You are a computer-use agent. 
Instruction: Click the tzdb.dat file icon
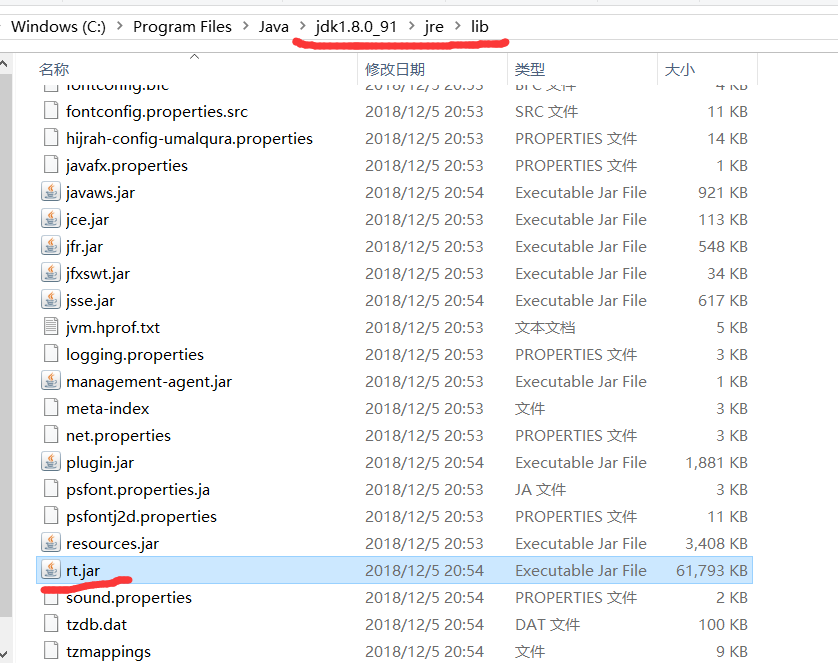(x=51, y=624)
